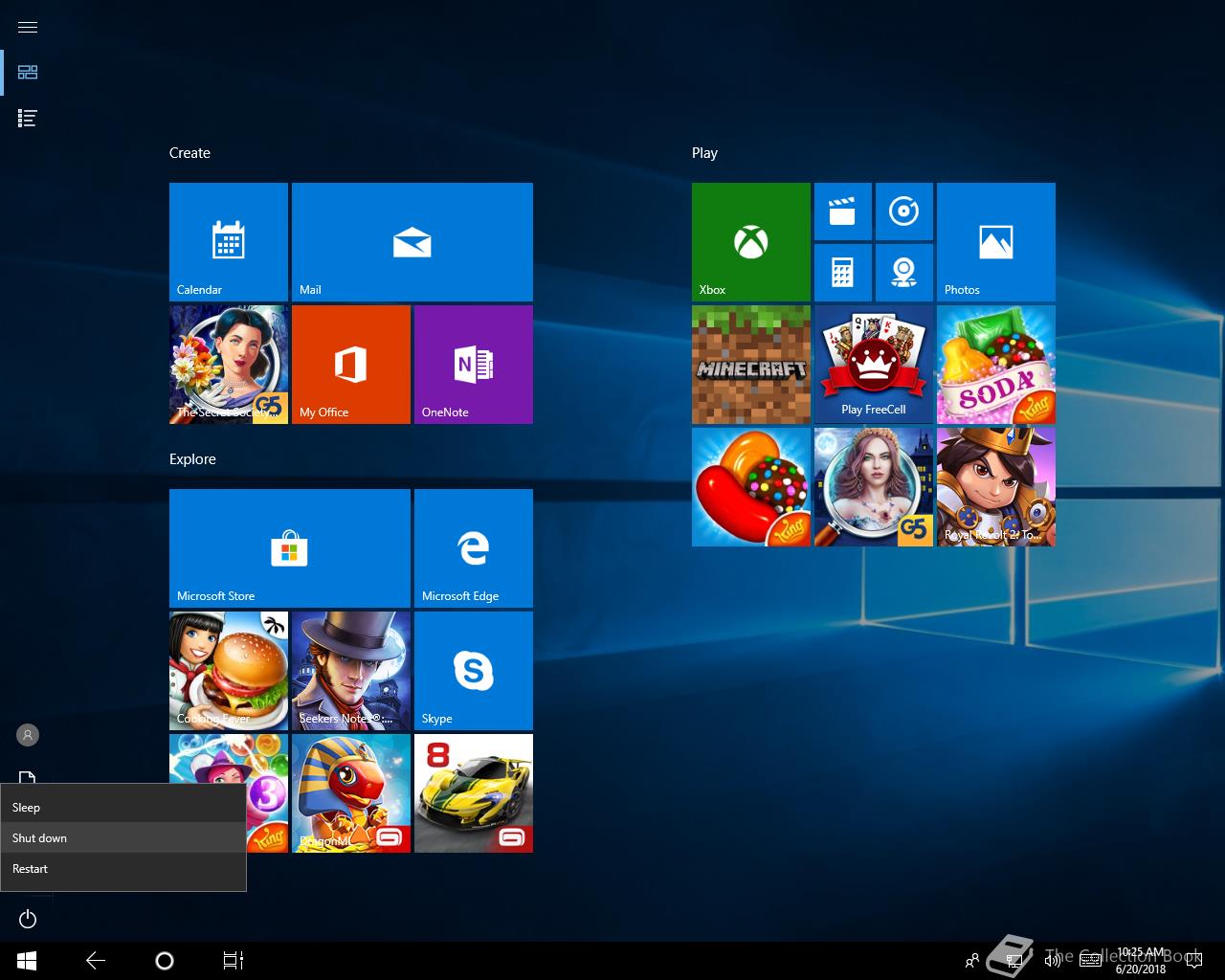
Task: Show the pinned tiles view
Action: [28, 73]
